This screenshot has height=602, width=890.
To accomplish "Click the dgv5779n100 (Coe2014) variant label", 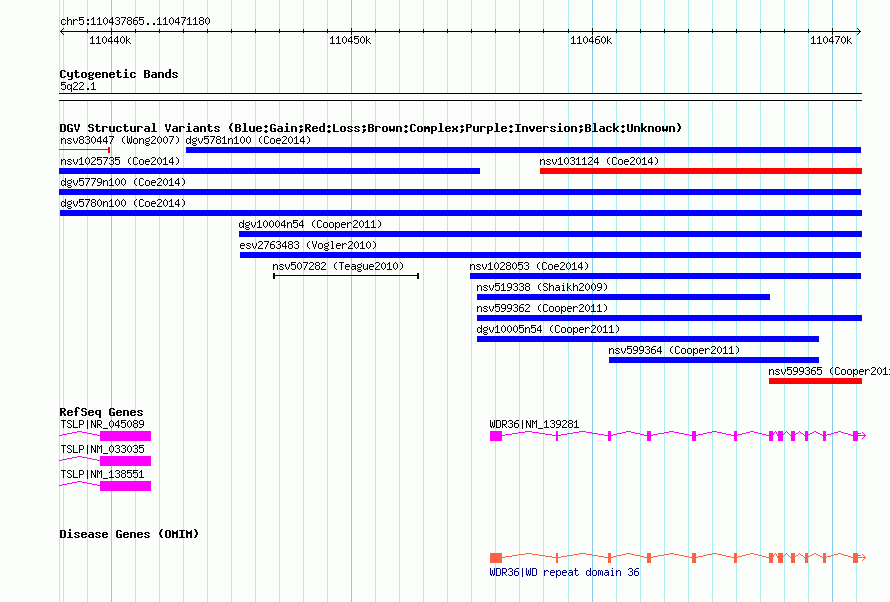I will [x=123, y=182].
